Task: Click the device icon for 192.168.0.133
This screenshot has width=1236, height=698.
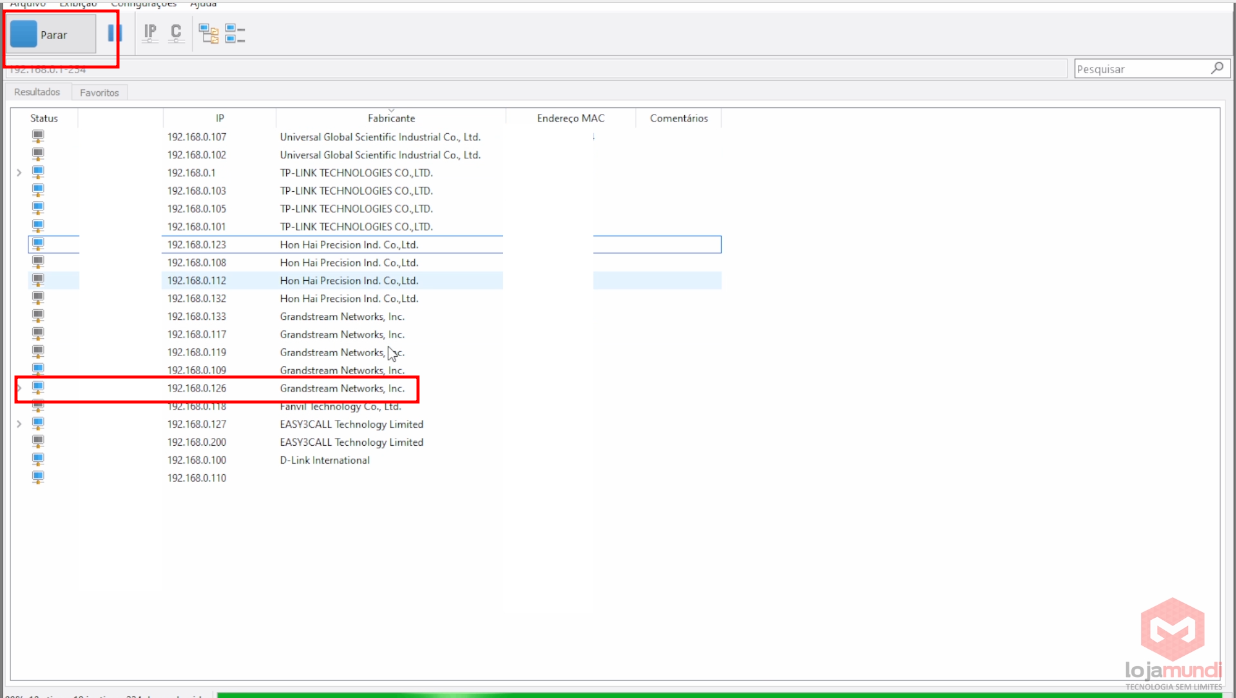Action: (x=38, y=316)
